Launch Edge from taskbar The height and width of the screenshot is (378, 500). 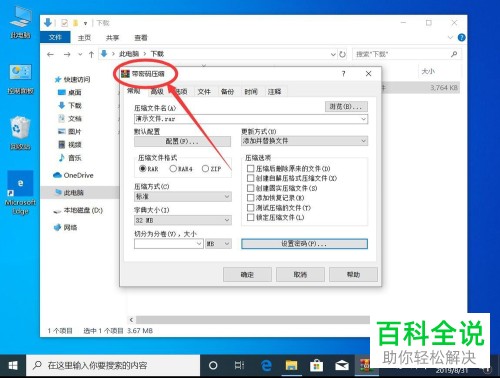266,366
